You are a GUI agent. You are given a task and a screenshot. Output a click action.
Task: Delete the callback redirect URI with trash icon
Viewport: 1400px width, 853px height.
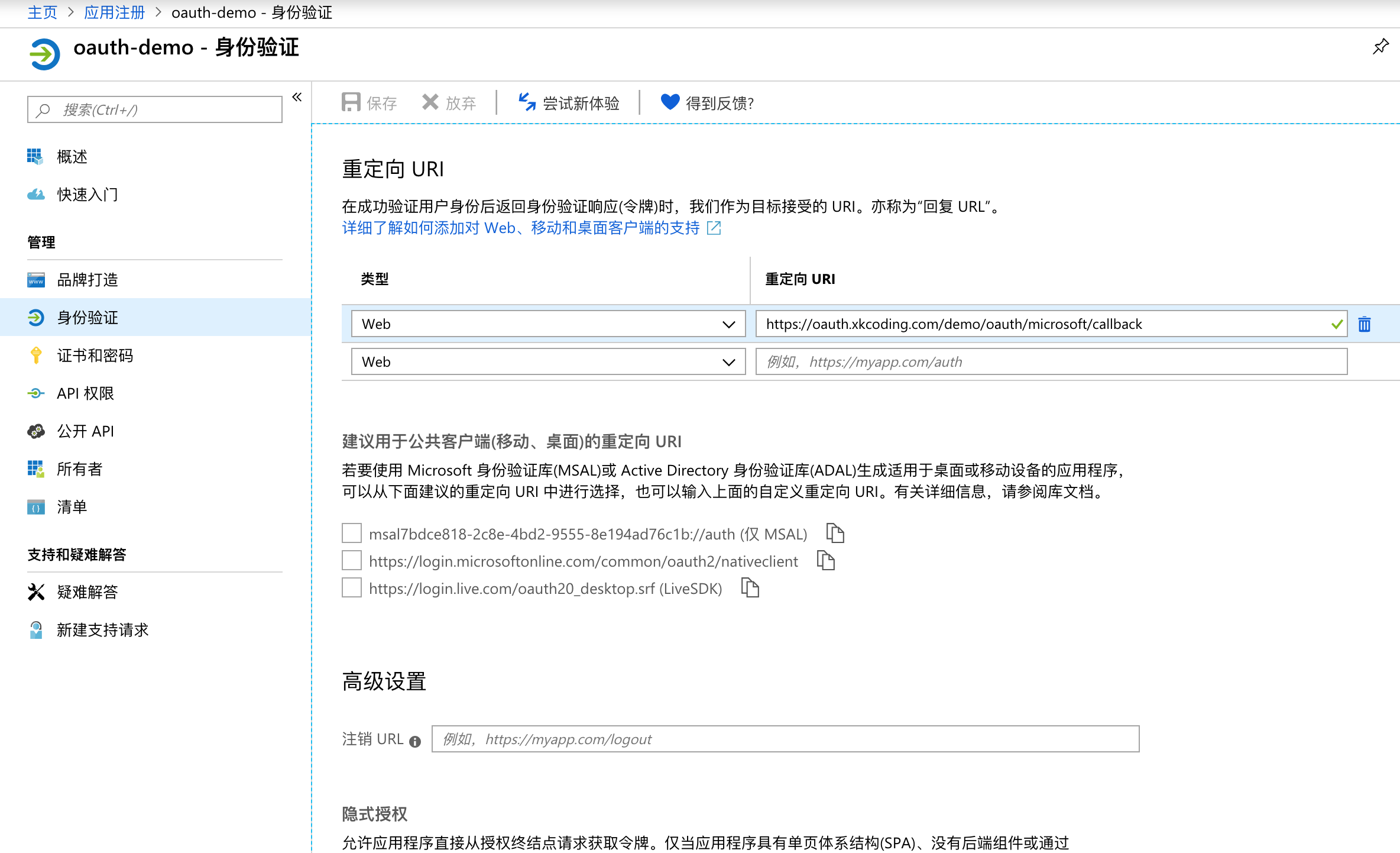[1365, 324]
